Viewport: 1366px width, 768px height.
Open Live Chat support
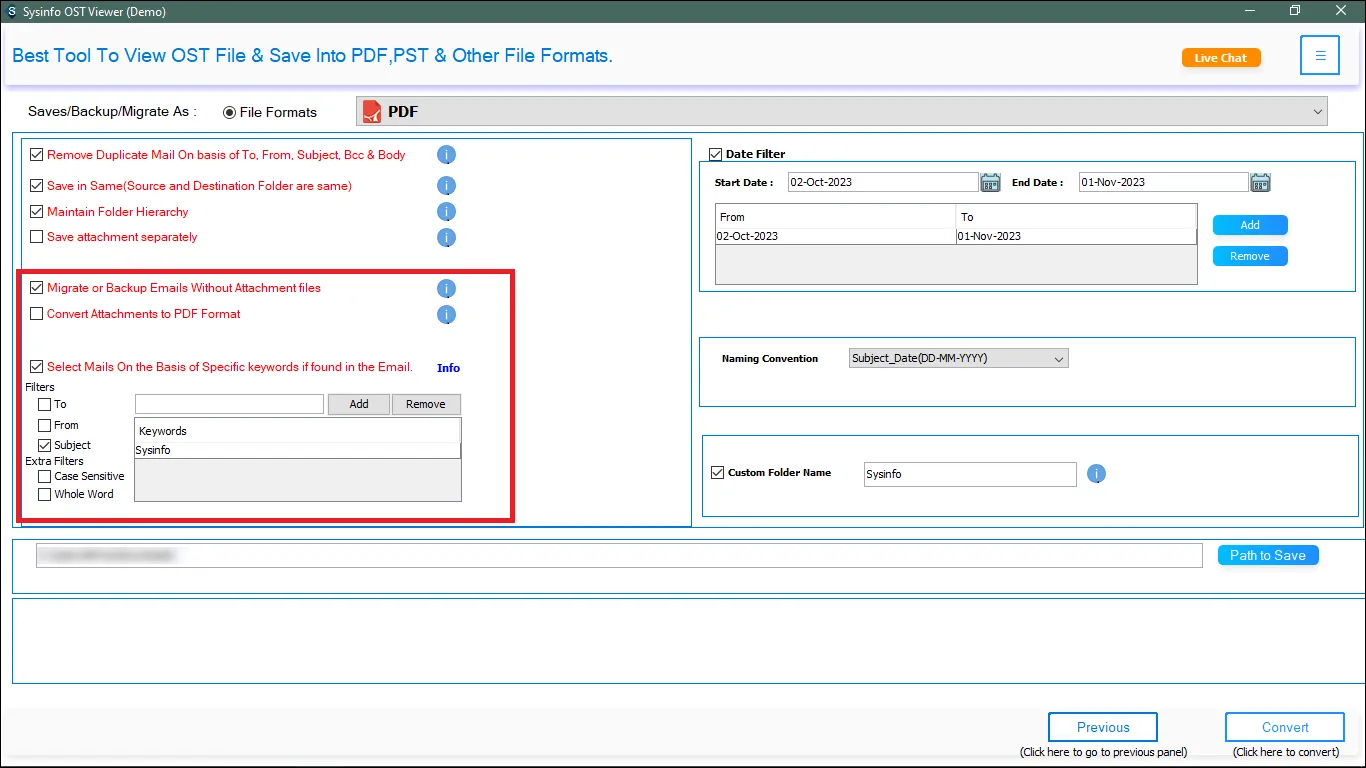[1220, 58]
